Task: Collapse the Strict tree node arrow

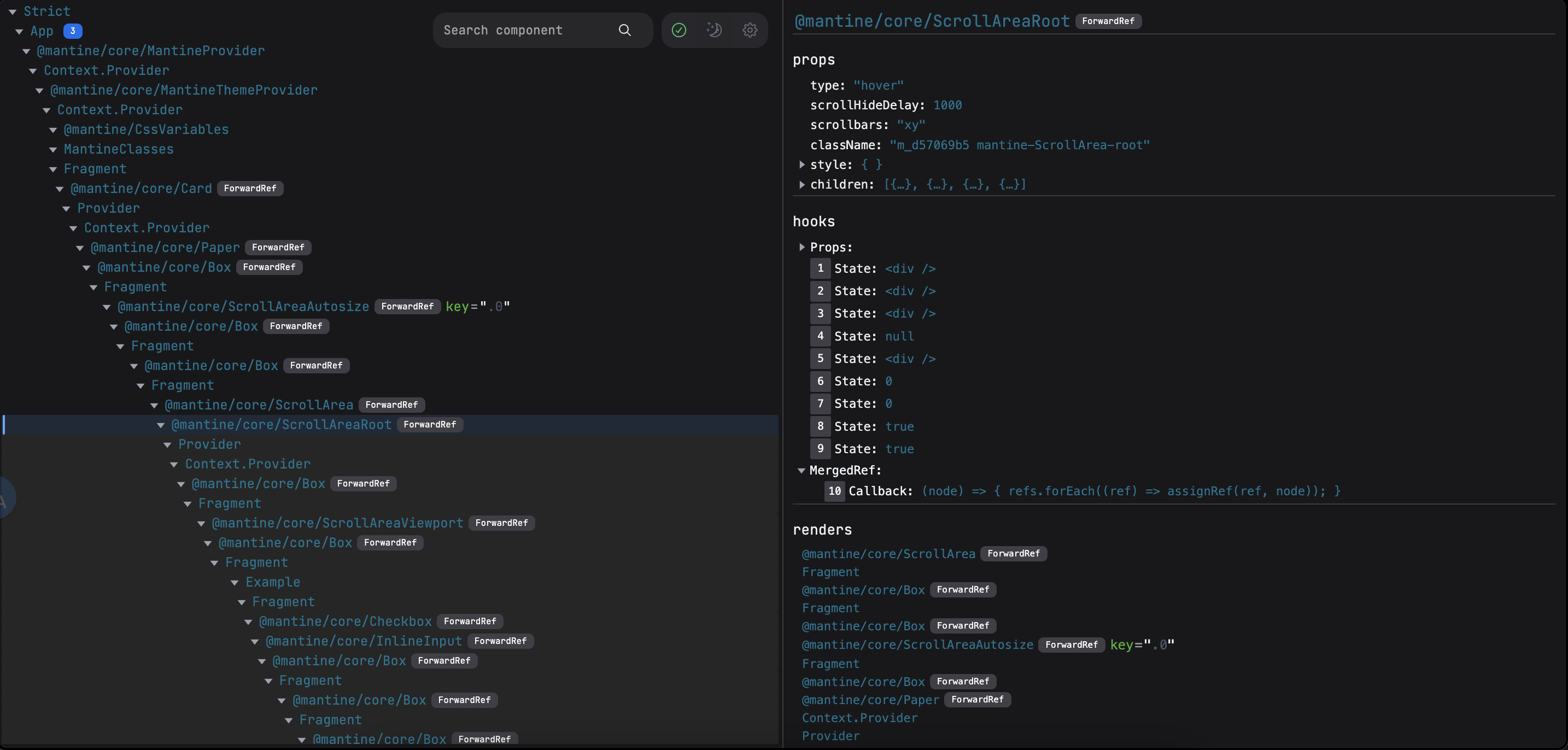Action: pos(12,11)
